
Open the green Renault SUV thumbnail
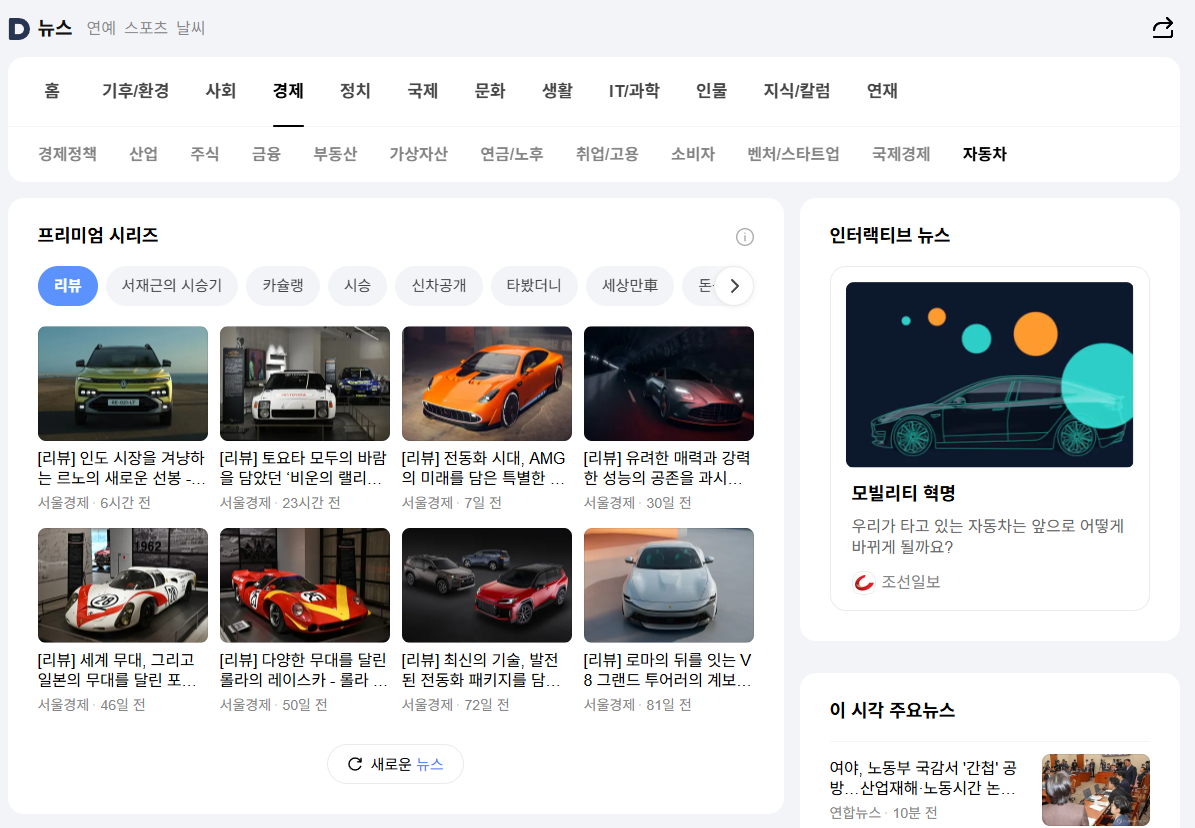click(123, 384)
